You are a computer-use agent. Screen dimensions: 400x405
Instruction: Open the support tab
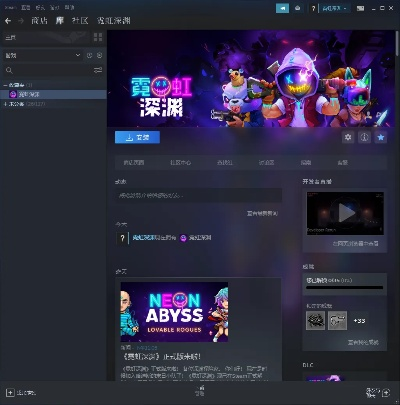pos(343,163)
